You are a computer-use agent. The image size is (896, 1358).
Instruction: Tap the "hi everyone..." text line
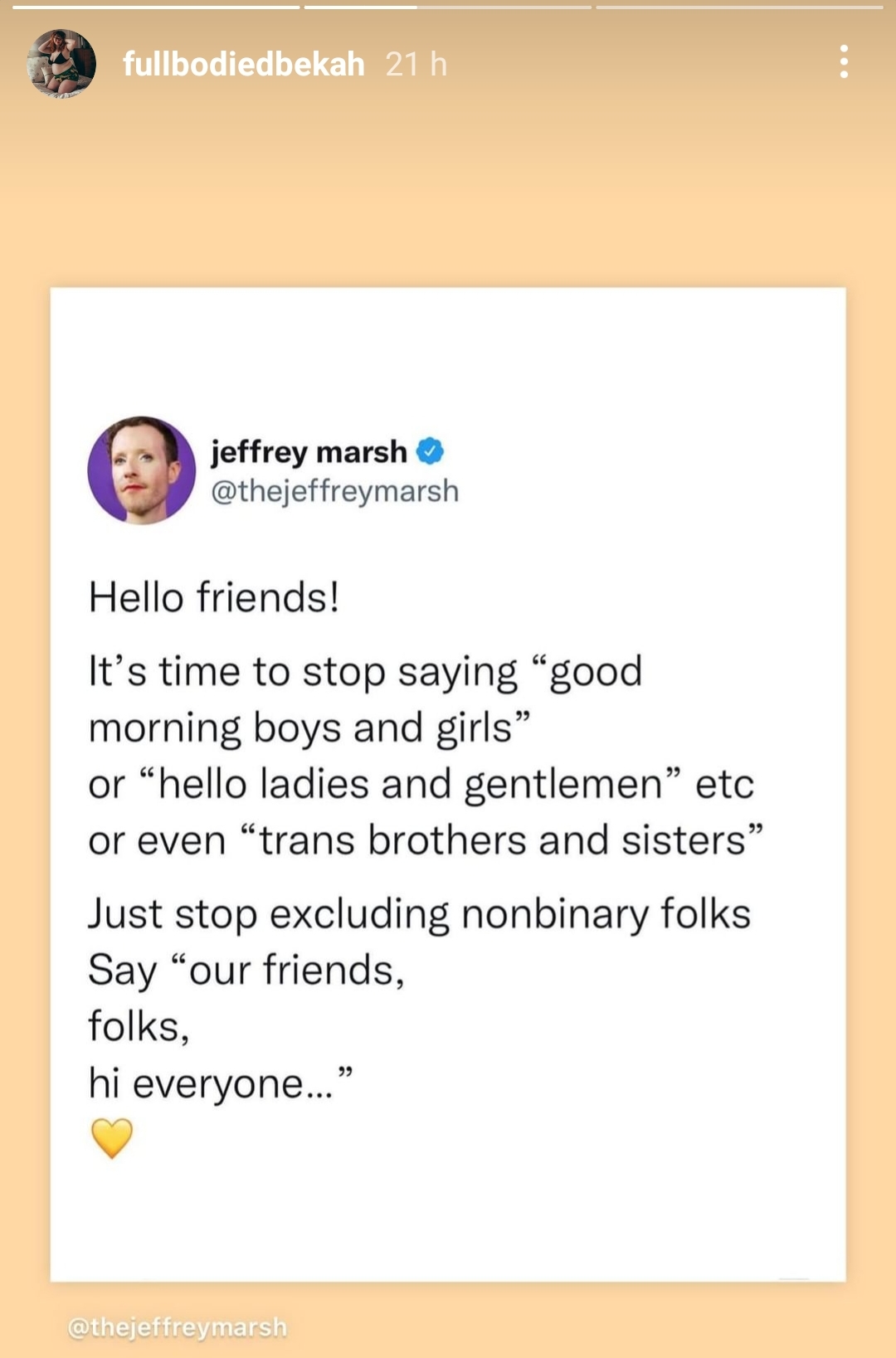coord(221,1083)
